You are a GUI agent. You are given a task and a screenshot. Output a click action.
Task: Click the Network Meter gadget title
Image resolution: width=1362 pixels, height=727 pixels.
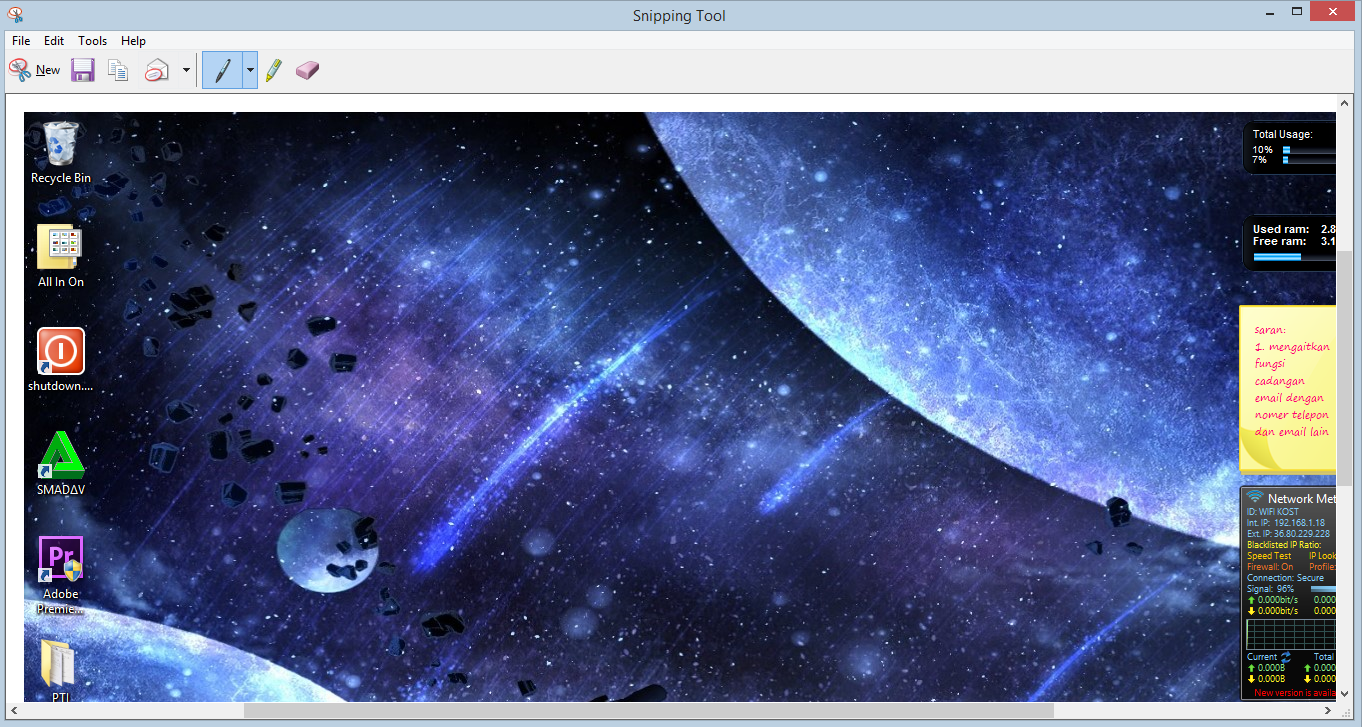click(x=1301, y=498)
